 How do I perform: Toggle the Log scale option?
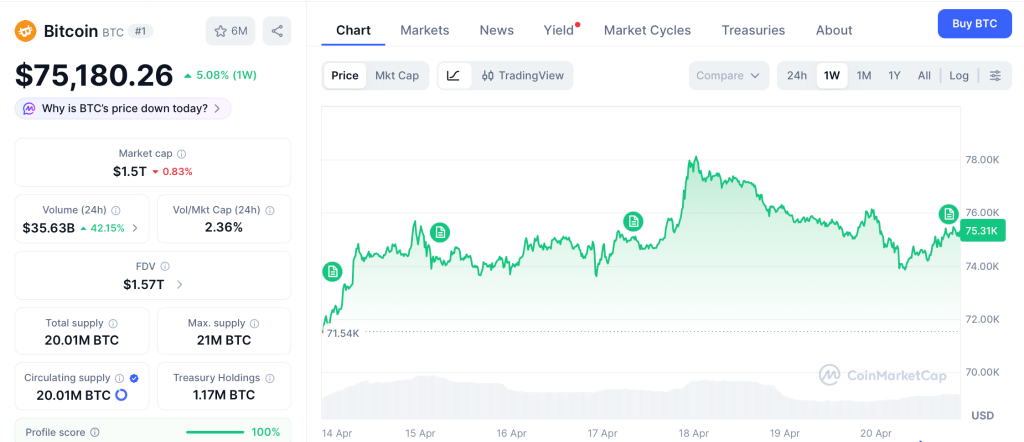[x=959, y=75]
